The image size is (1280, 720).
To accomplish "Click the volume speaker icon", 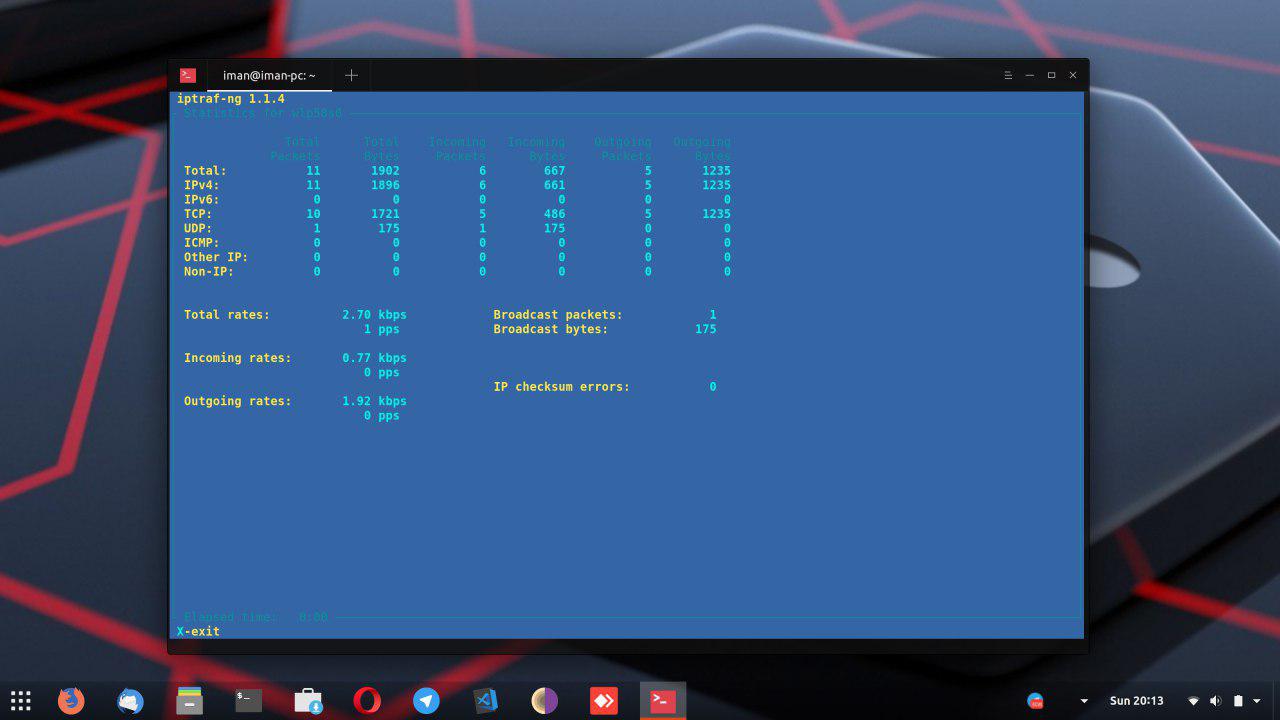I will pyautogui.click(x=1215, y=701).
